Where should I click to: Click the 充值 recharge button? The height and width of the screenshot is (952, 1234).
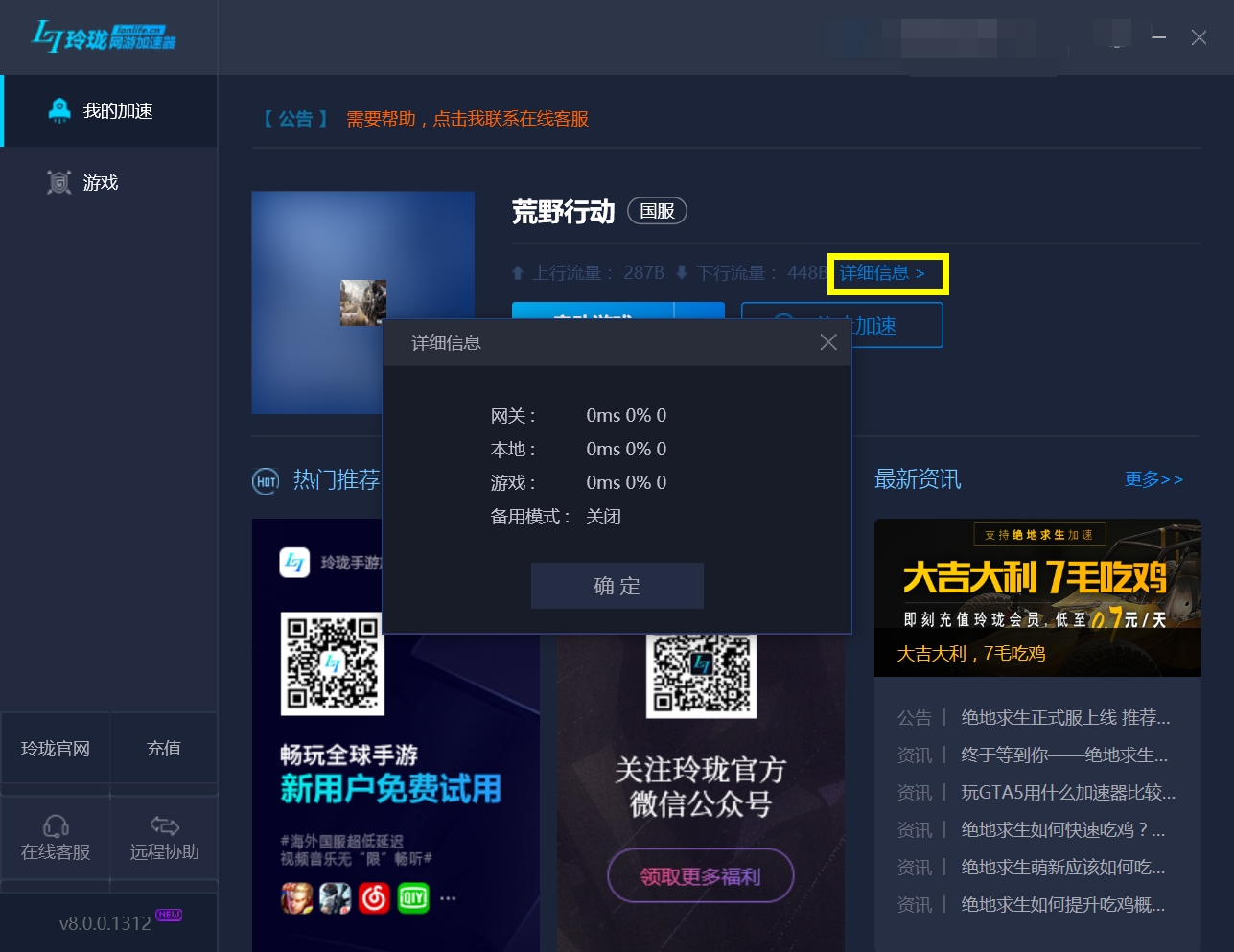[164, 749]
